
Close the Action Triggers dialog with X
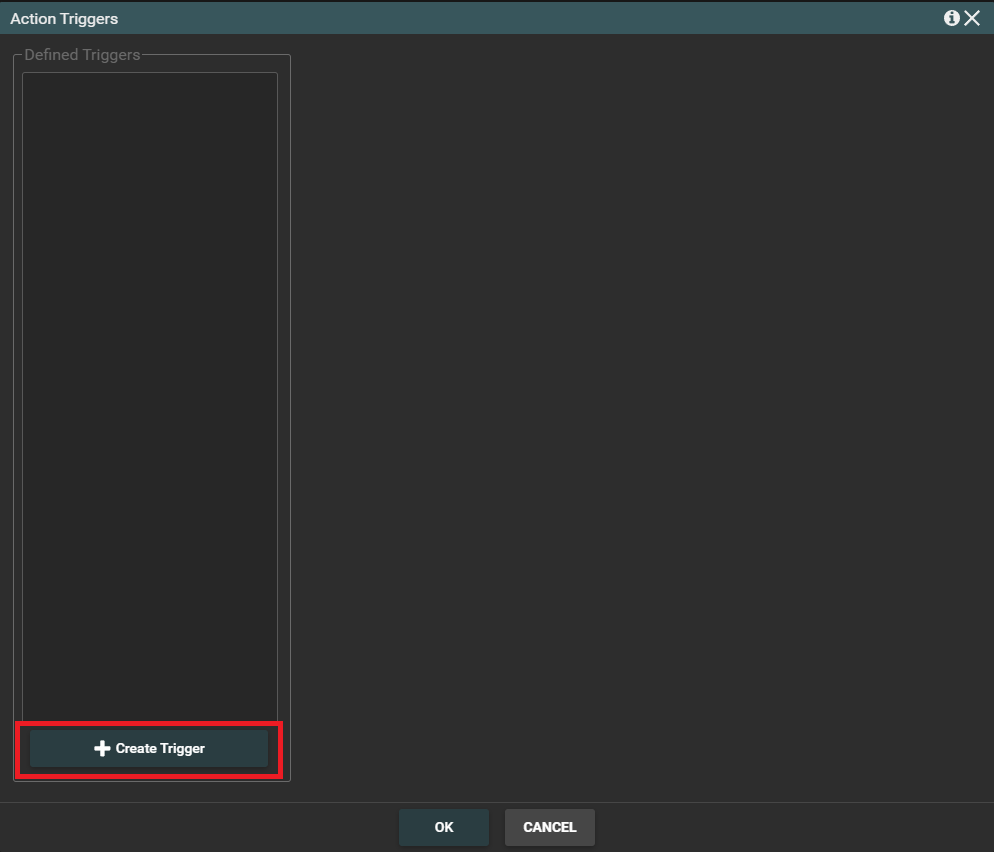click(x=972, y=18)
